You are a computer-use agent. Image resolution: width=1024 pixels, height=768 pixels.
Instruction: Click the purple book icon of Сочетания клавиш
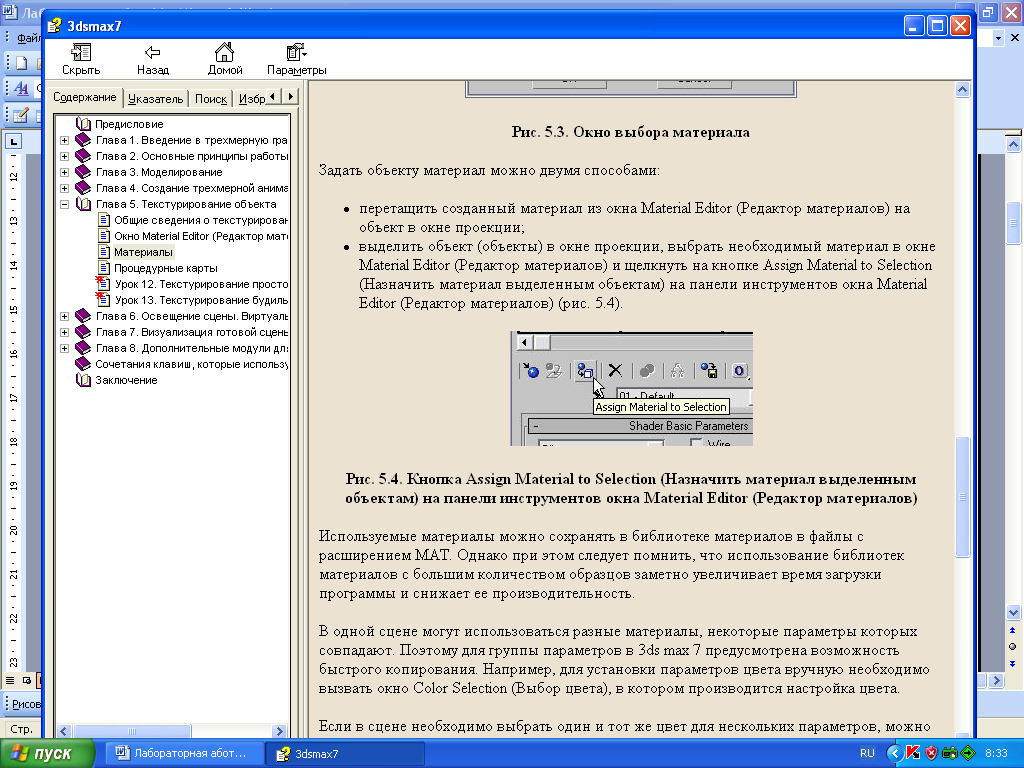coord(83,364)
